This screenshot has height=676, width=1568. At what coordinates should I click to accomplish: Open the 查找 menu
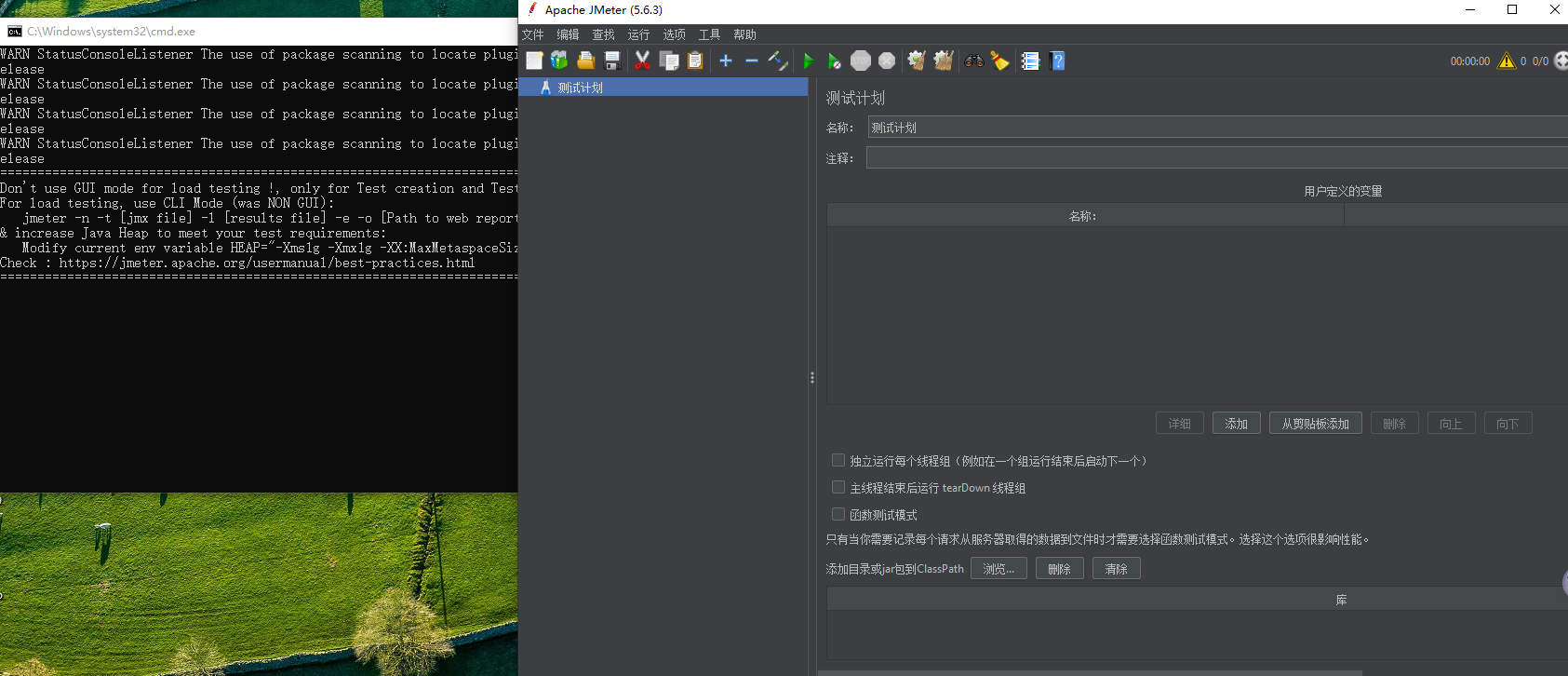[x=604, y=34]
